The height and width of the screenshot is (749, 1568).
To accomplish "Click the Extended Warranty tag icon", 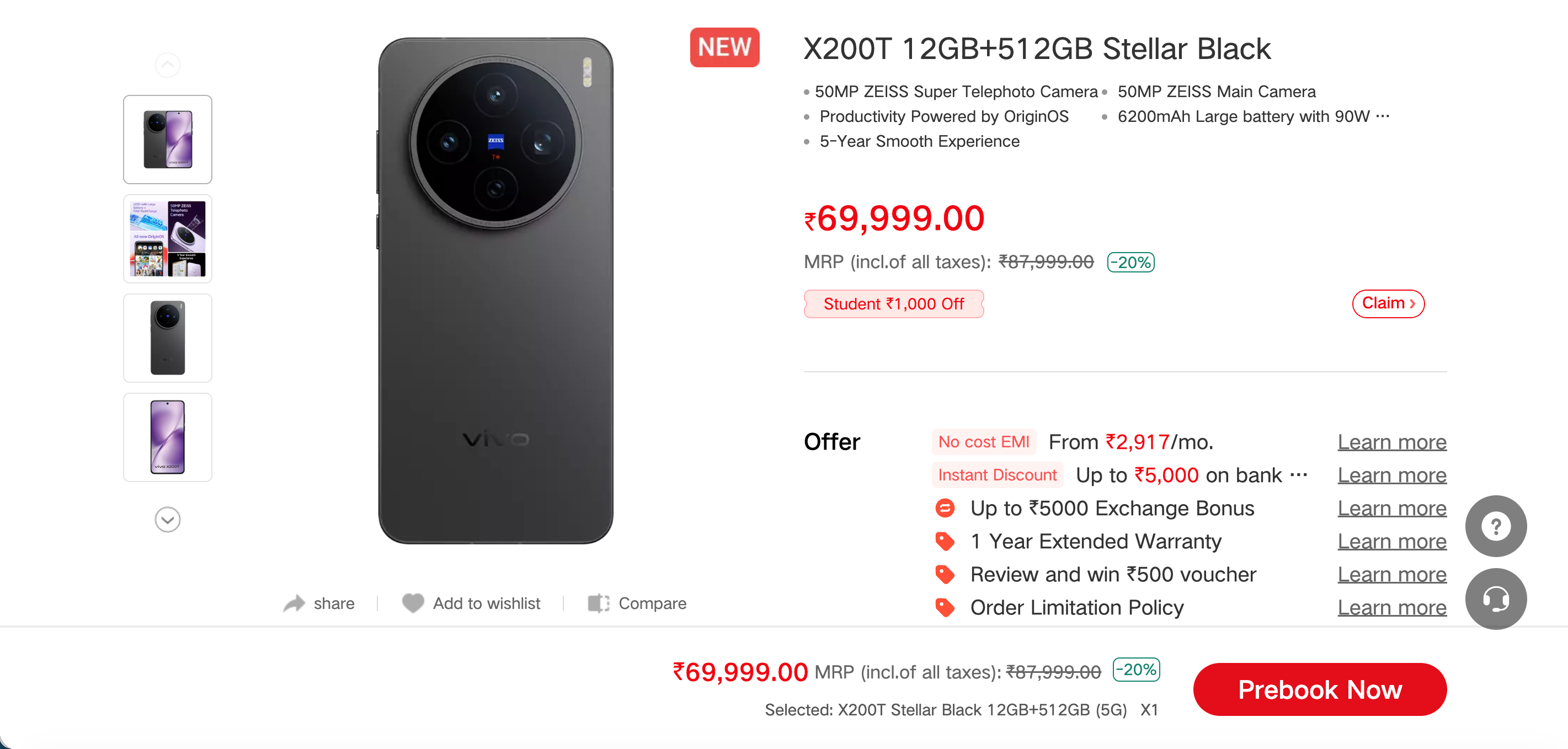I will coord(945,541).
